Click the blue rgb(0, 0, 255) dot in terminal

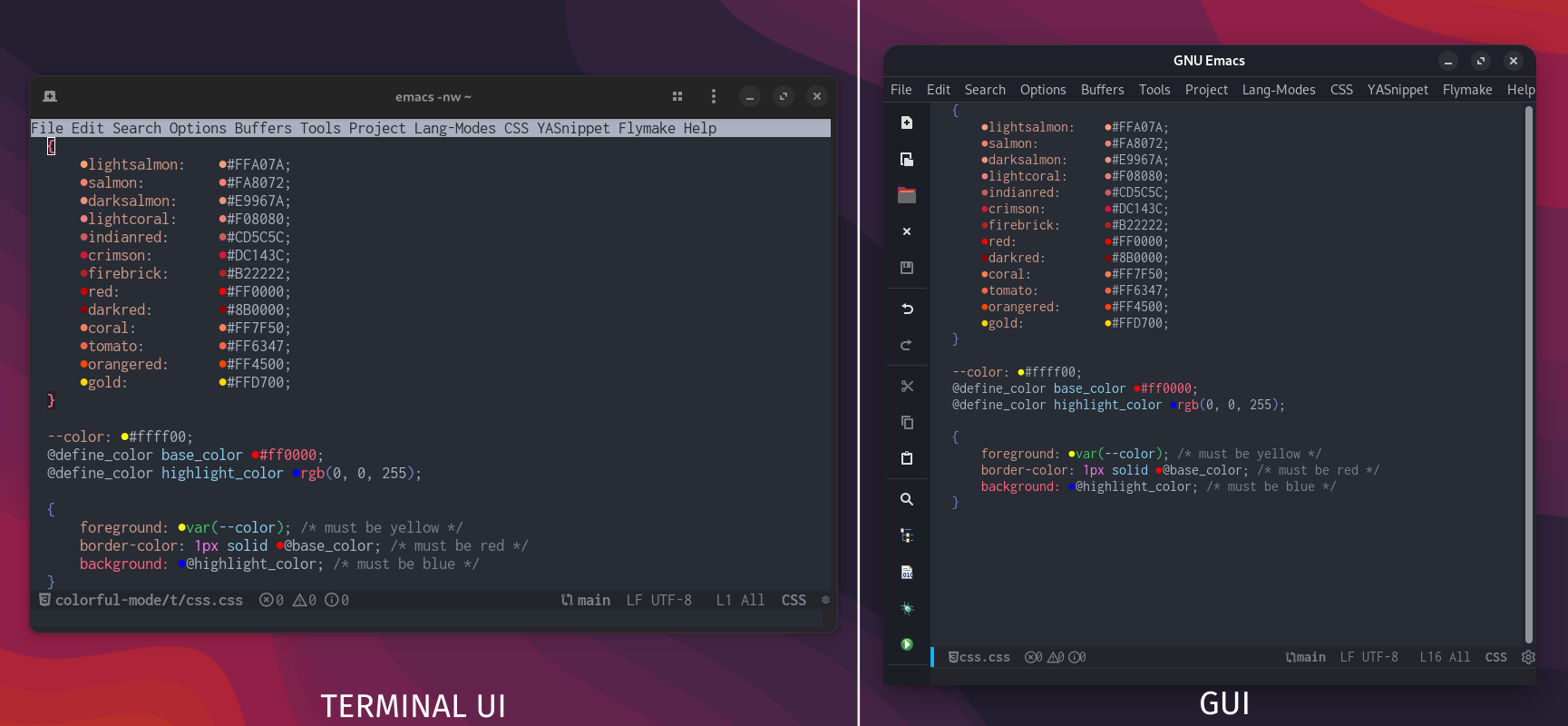coord(296,474)
